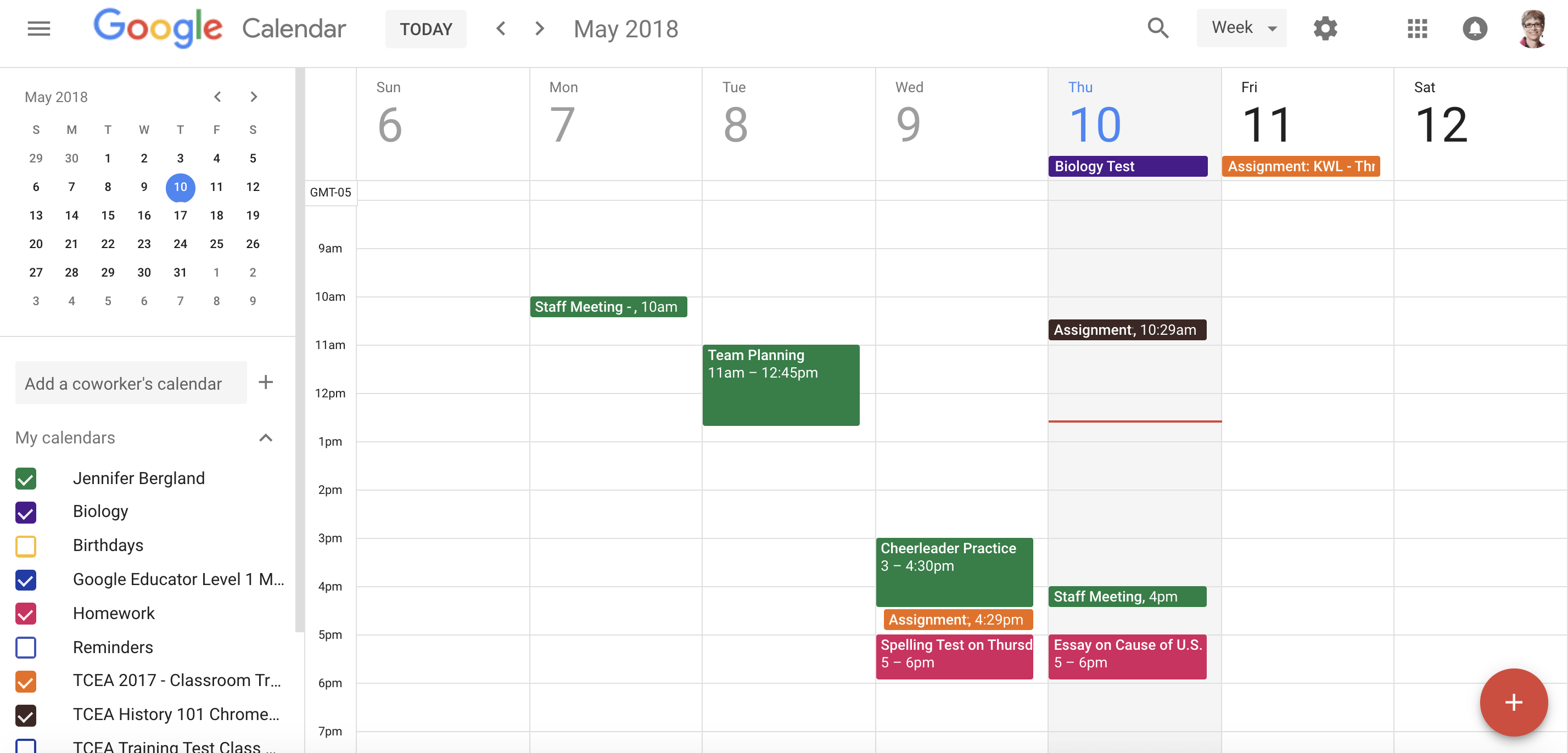Expand mini calendar forward arrow
Image resolution: width=1568 pixels, height=753 pixels.
click(254, 97)
